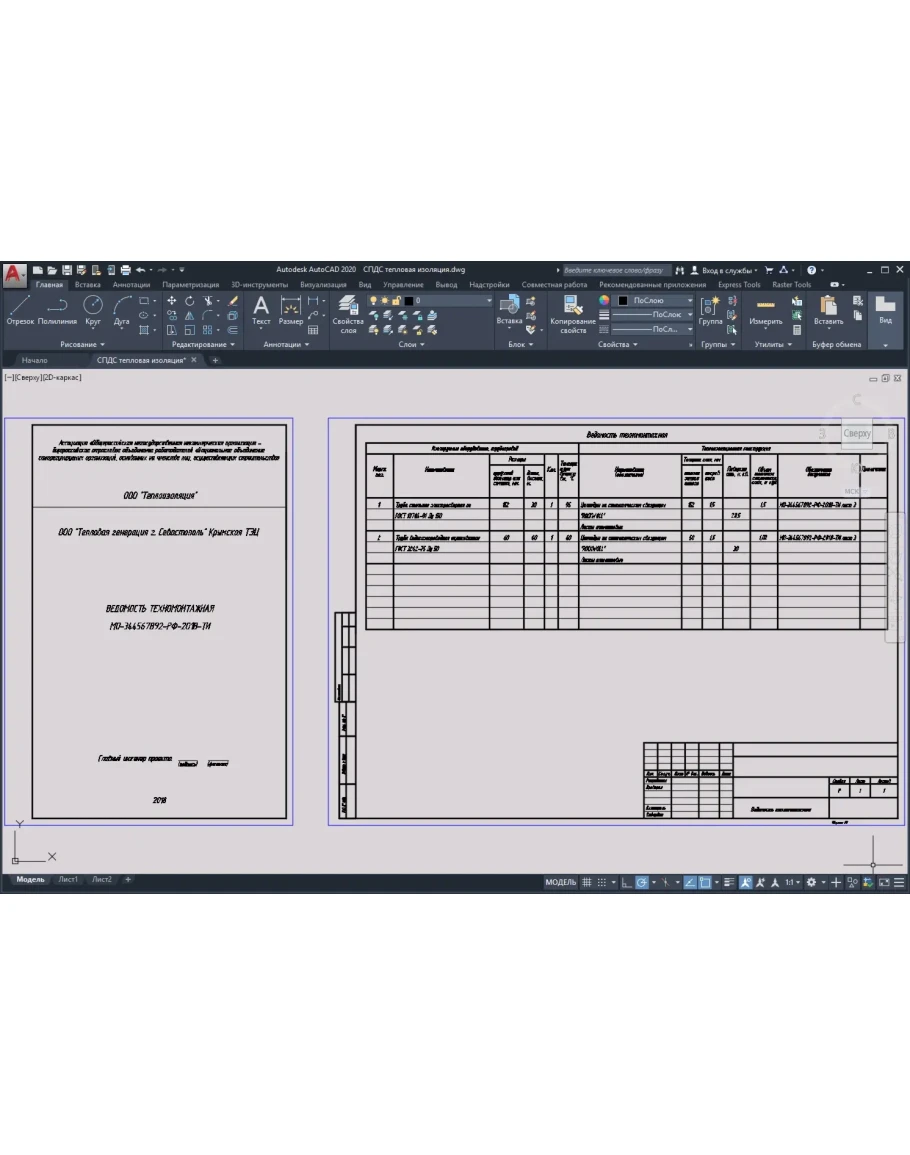The image size is (910, 1155).
Task: Switch to the Вставка ribbon tab
Action: coord(87,285)
